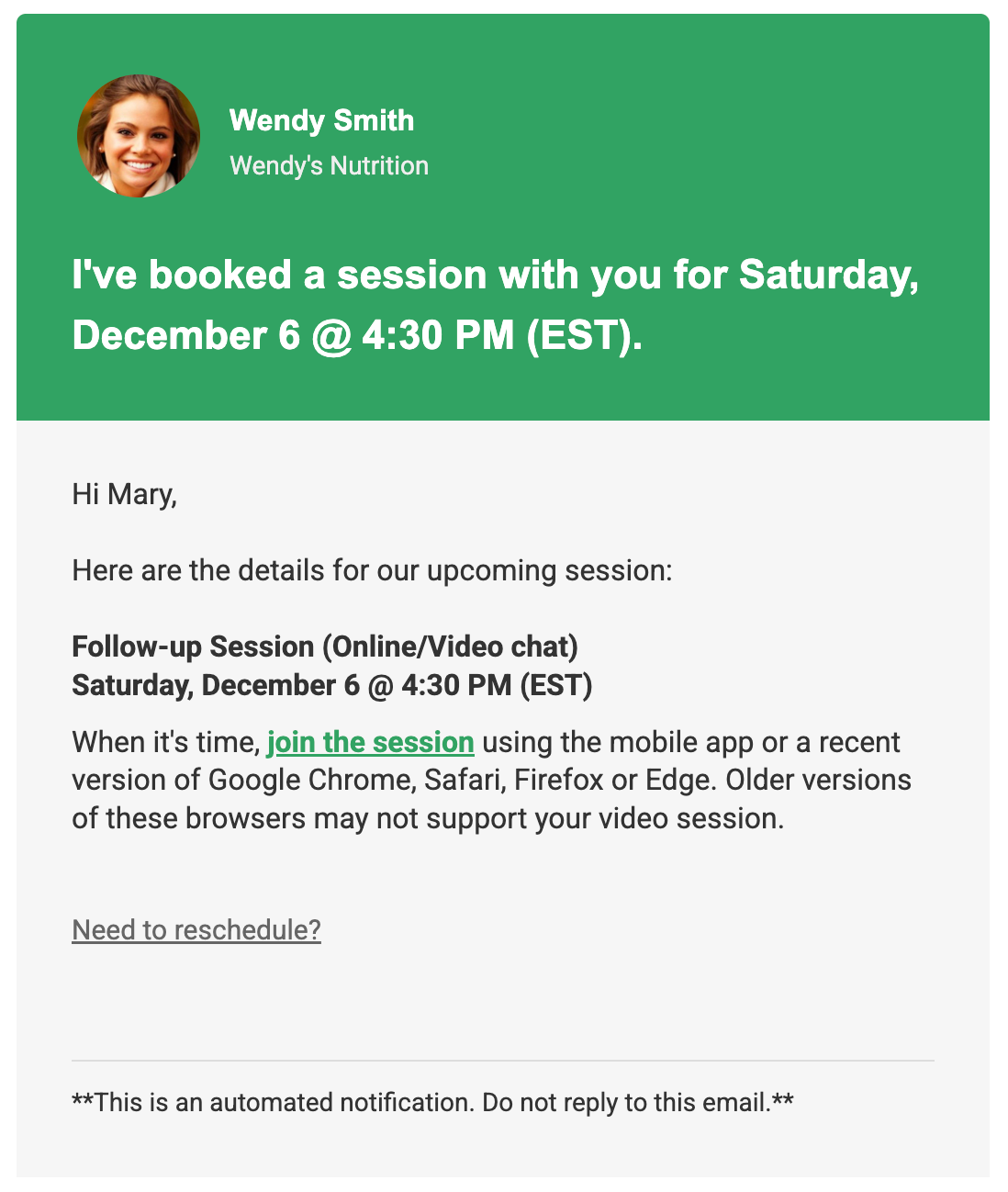Image resolution: width=1008 pixels, height=1192 pixels.
Task: Click the "Hi Mary," greeting
Action: pos(124,494)
